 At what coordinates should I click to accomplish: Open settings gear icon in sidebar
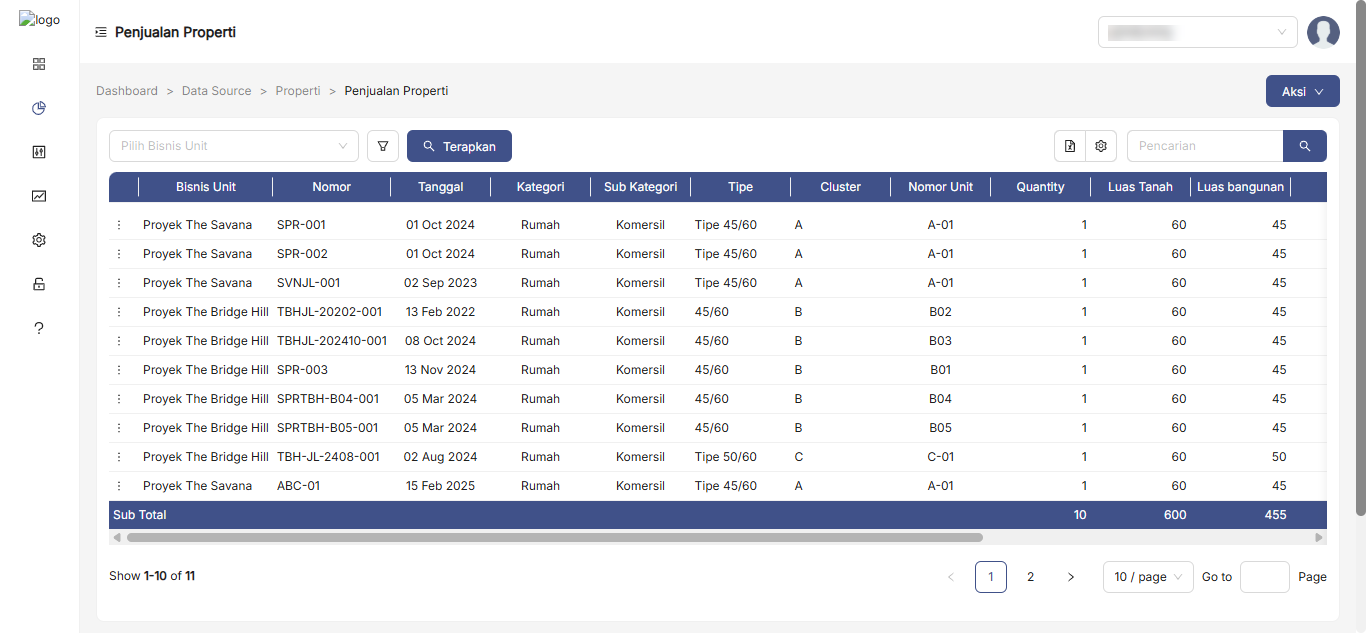pyautogui.click(x=39, y=240)
